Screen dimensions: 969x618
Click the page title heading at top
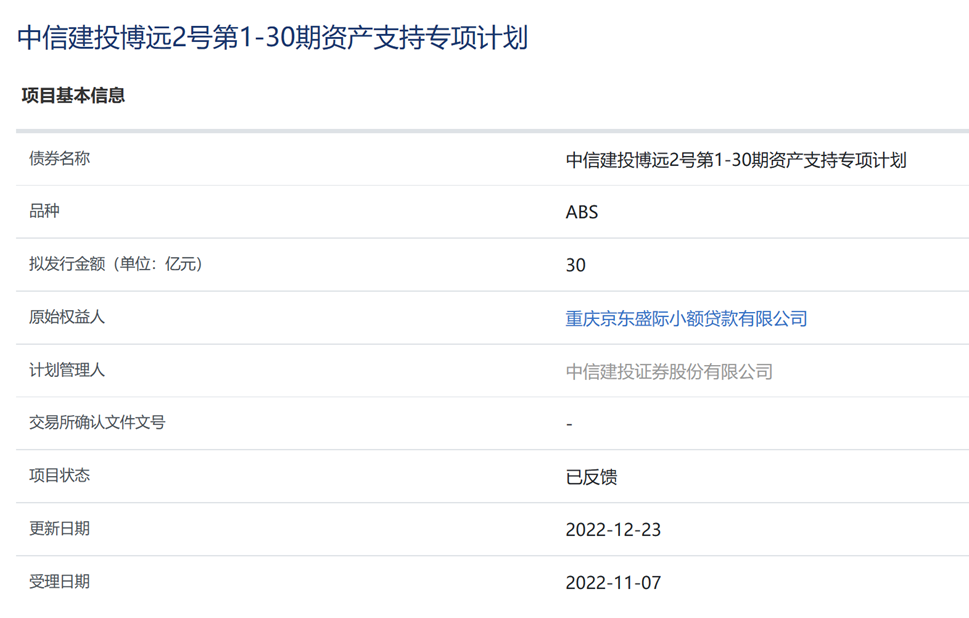pyautogui.click(x=272, y=38)
